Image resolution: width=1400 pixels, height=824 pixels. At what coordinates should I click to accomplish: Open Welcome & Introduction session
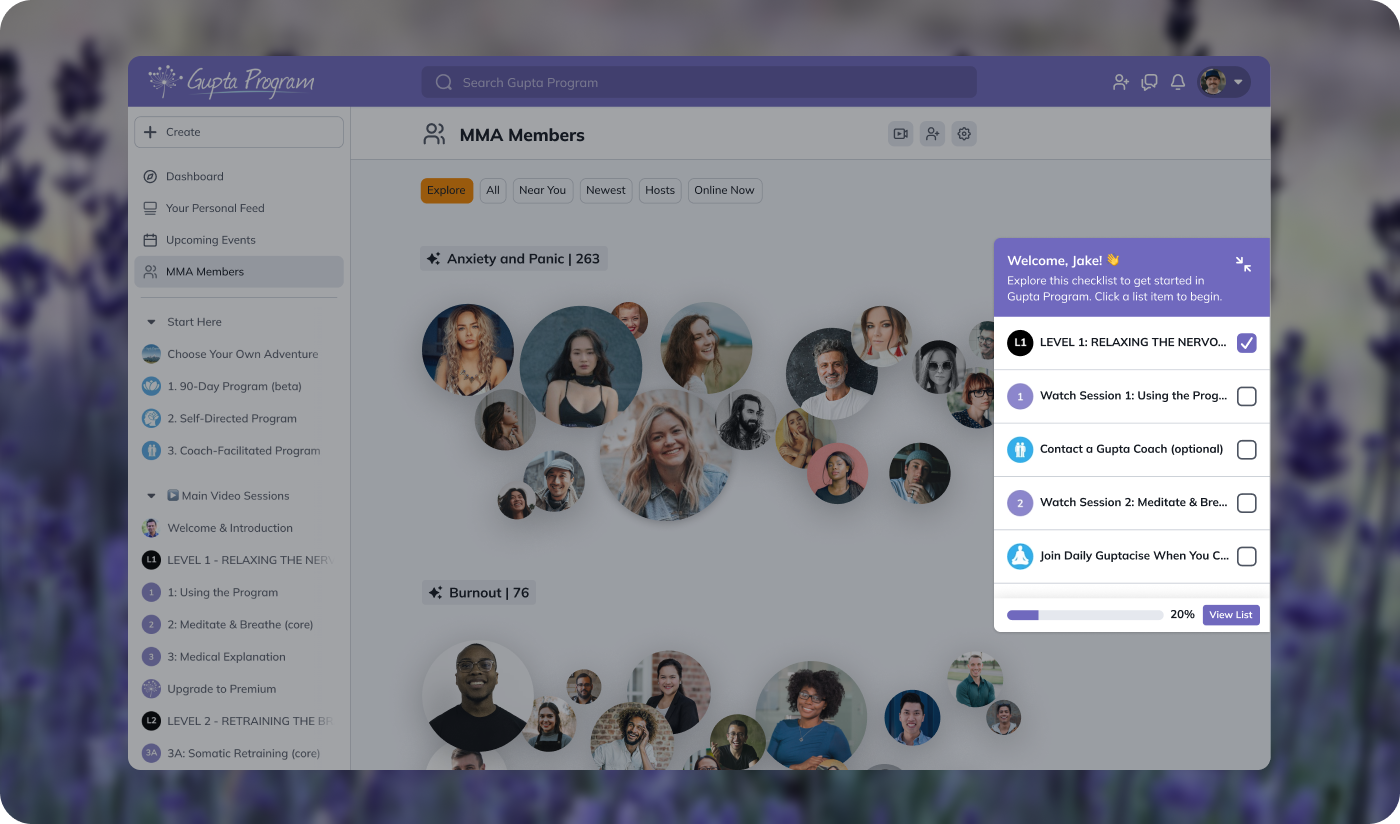[239, 528]
